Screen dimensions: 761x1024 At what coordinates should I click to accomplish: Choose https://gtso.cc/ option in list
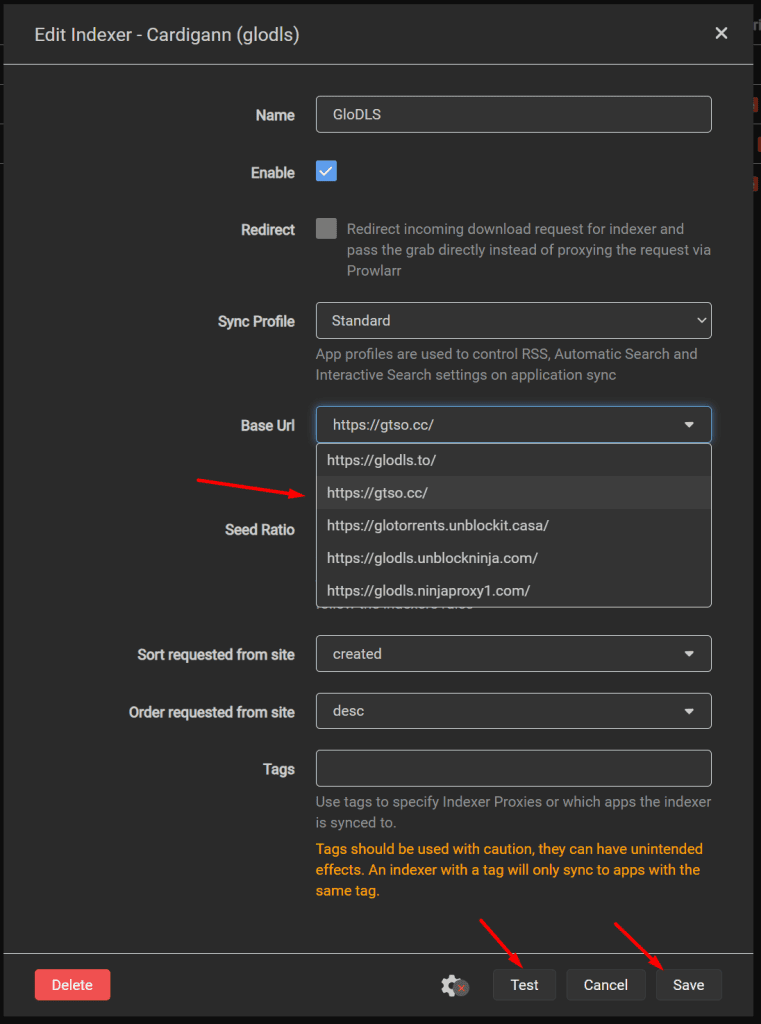(x=377, y=493)
